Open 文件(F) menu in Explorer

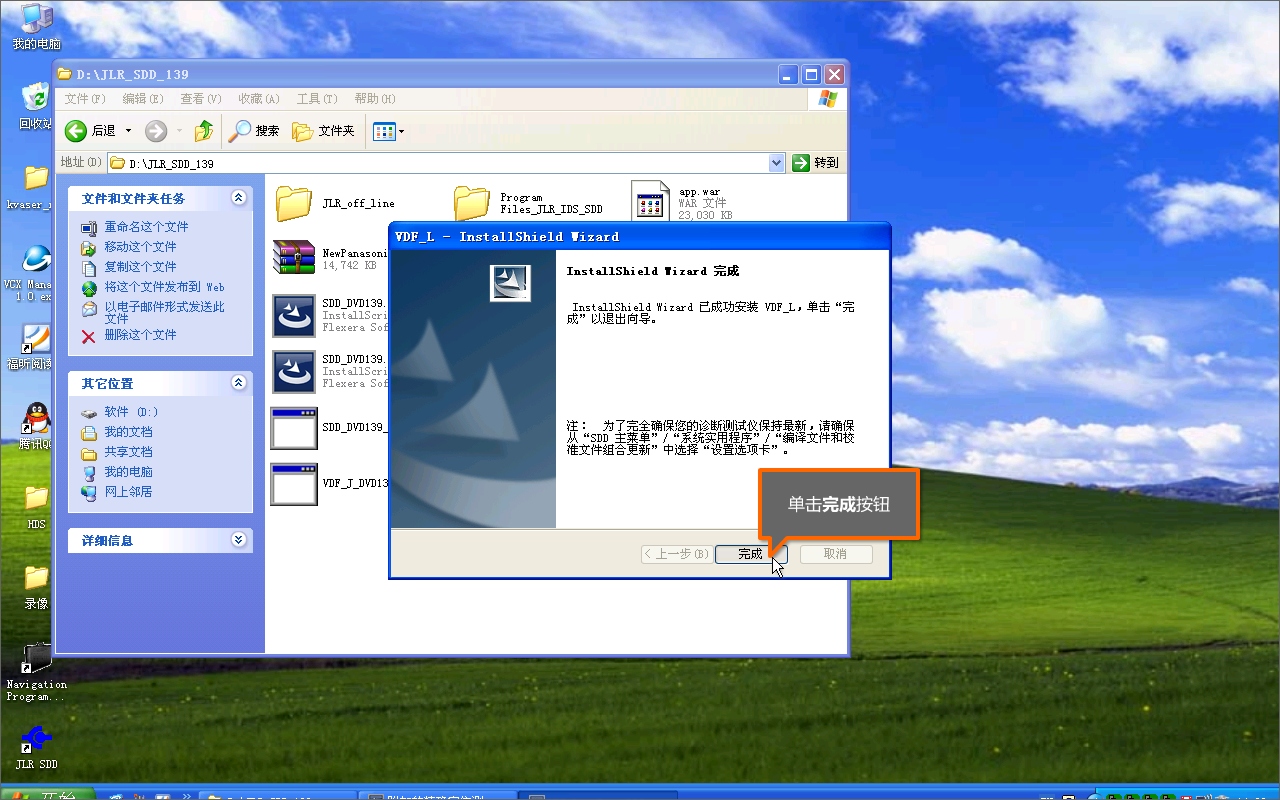coord(85,99)
